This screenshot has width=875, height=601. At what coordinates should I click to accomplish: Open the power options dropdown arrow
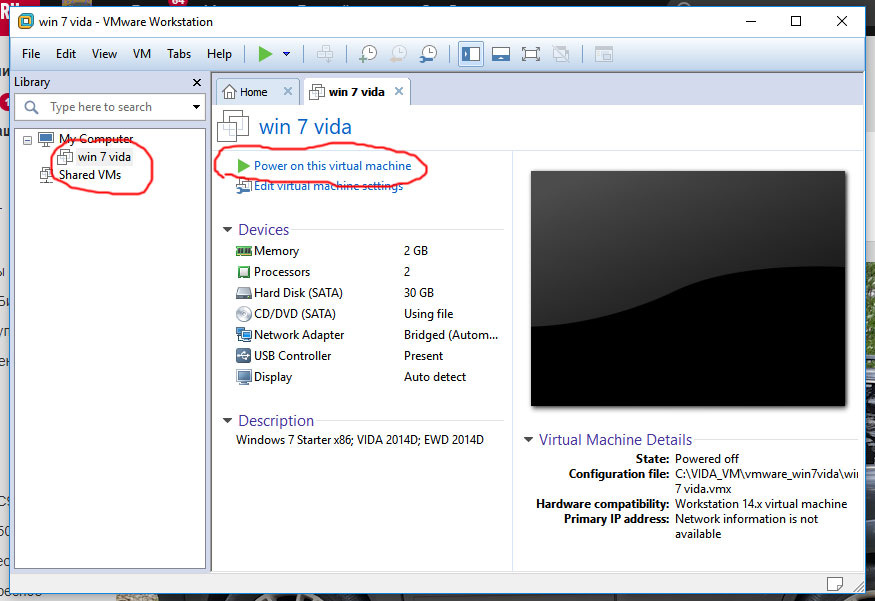(x=286, y=54)
